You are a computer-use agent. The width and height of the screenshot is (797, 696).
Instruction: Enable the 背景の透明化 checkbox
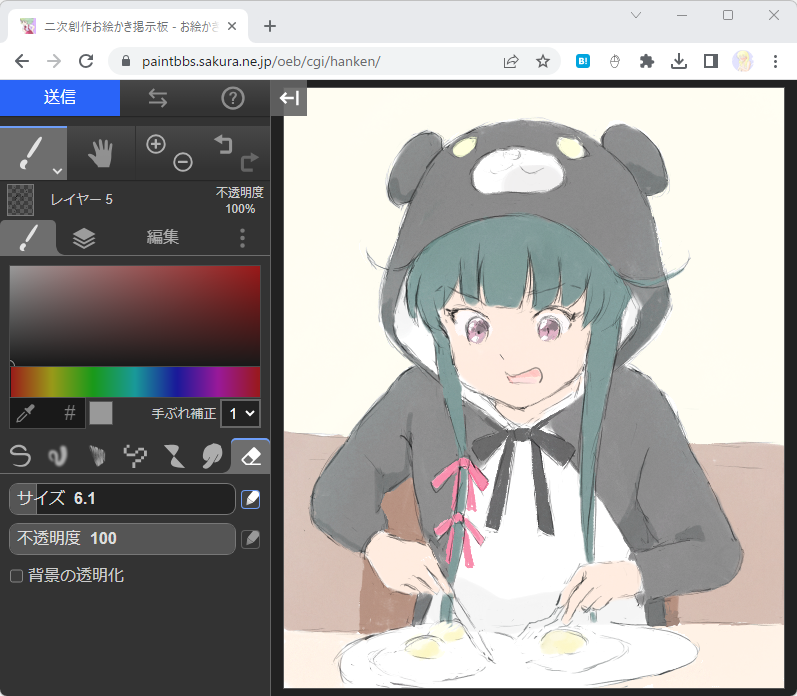click(x=16, y=575)
